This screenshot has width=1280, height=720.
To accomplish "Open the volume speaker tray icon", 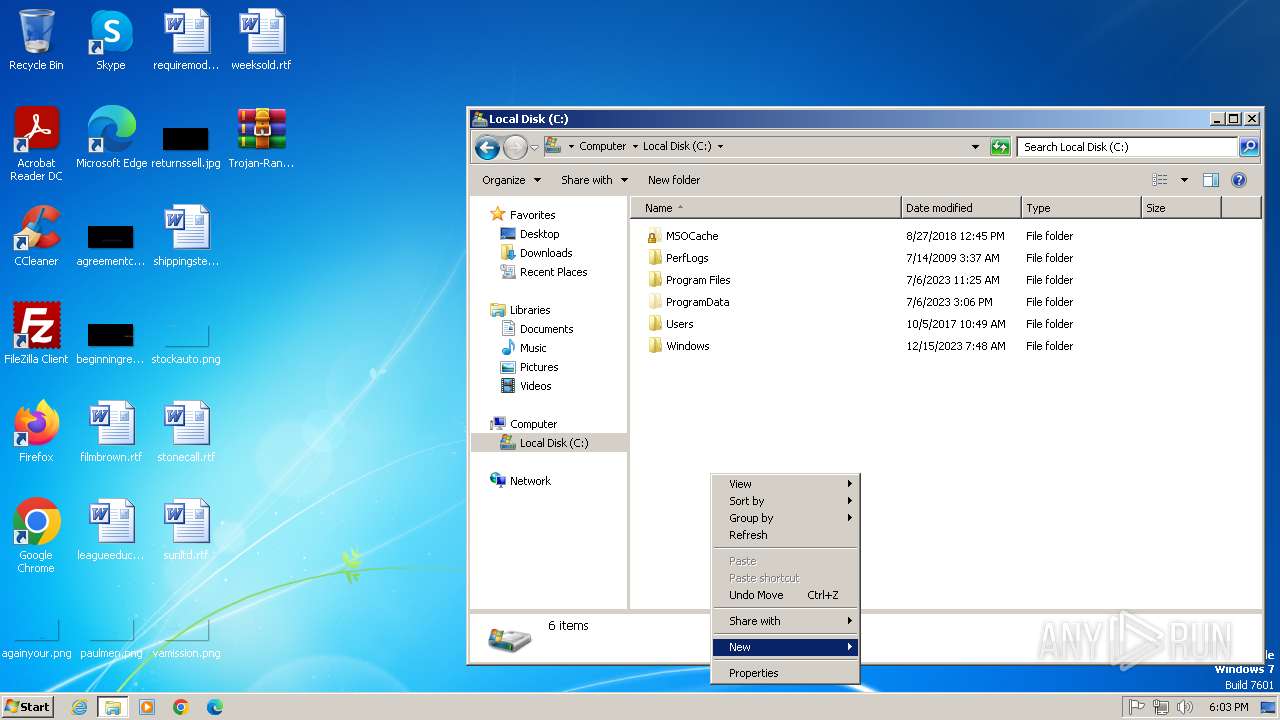I will pyautogui.click(x=1185, y=707).
